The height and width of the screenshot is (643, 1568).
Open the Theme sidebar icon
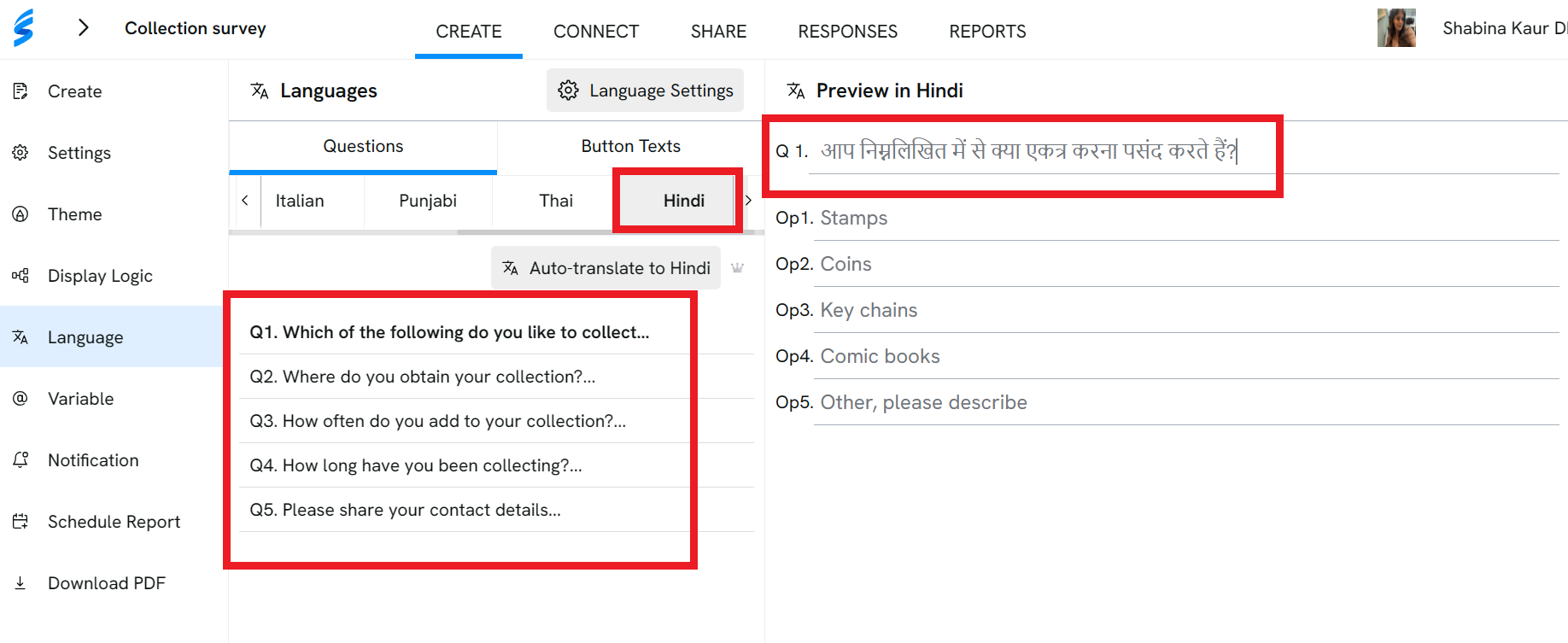[x=20, y=214]
